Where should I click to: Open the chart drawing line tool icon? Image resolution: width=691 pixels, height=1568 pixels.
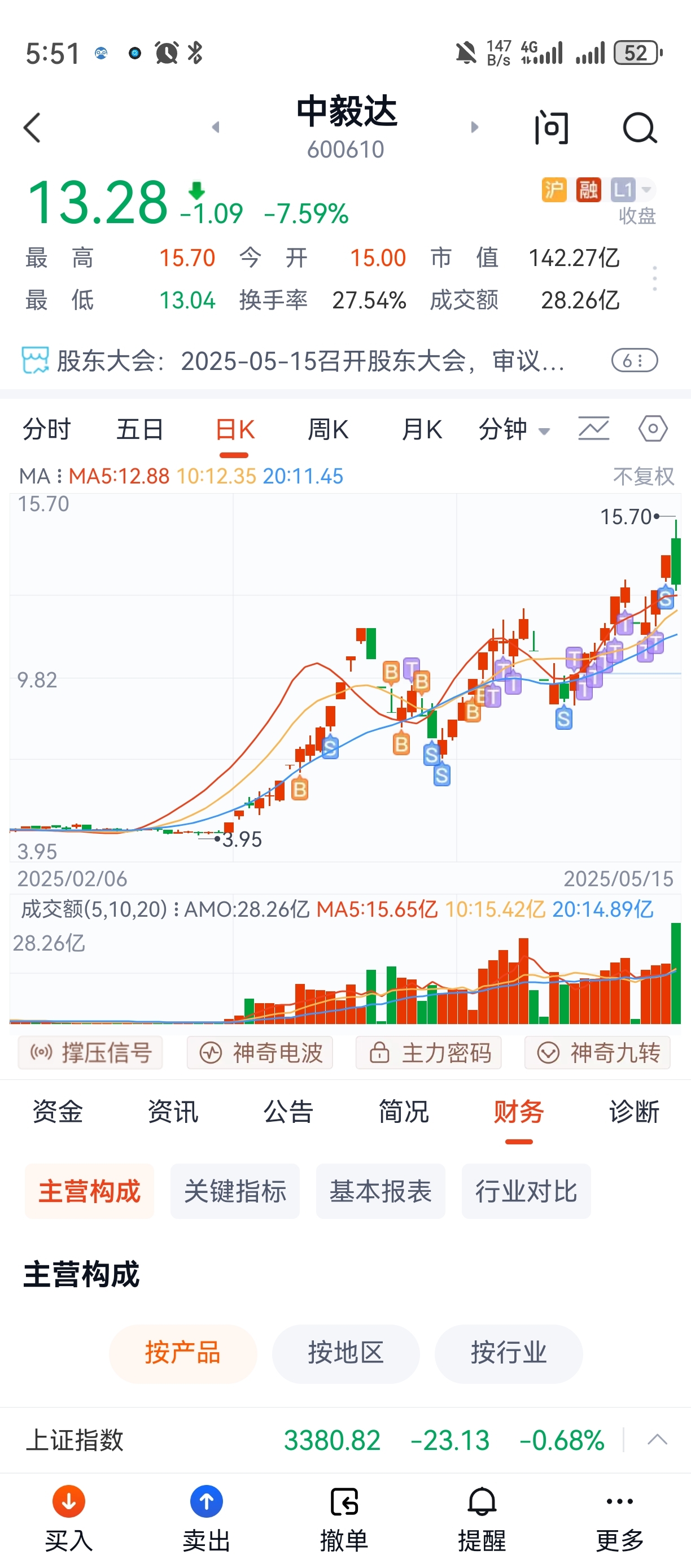coord(594,429)
